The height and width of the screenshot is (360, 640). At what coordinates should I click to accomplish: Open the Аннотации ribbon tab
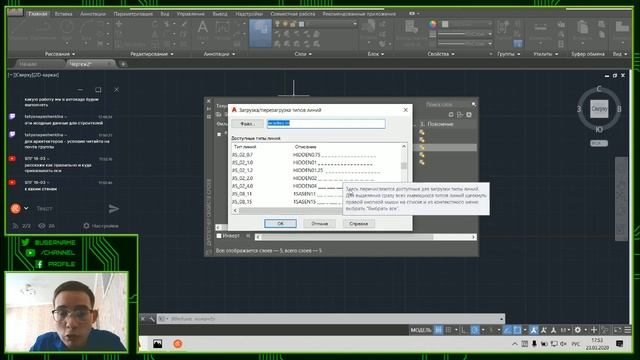click(x=93, y=14)
